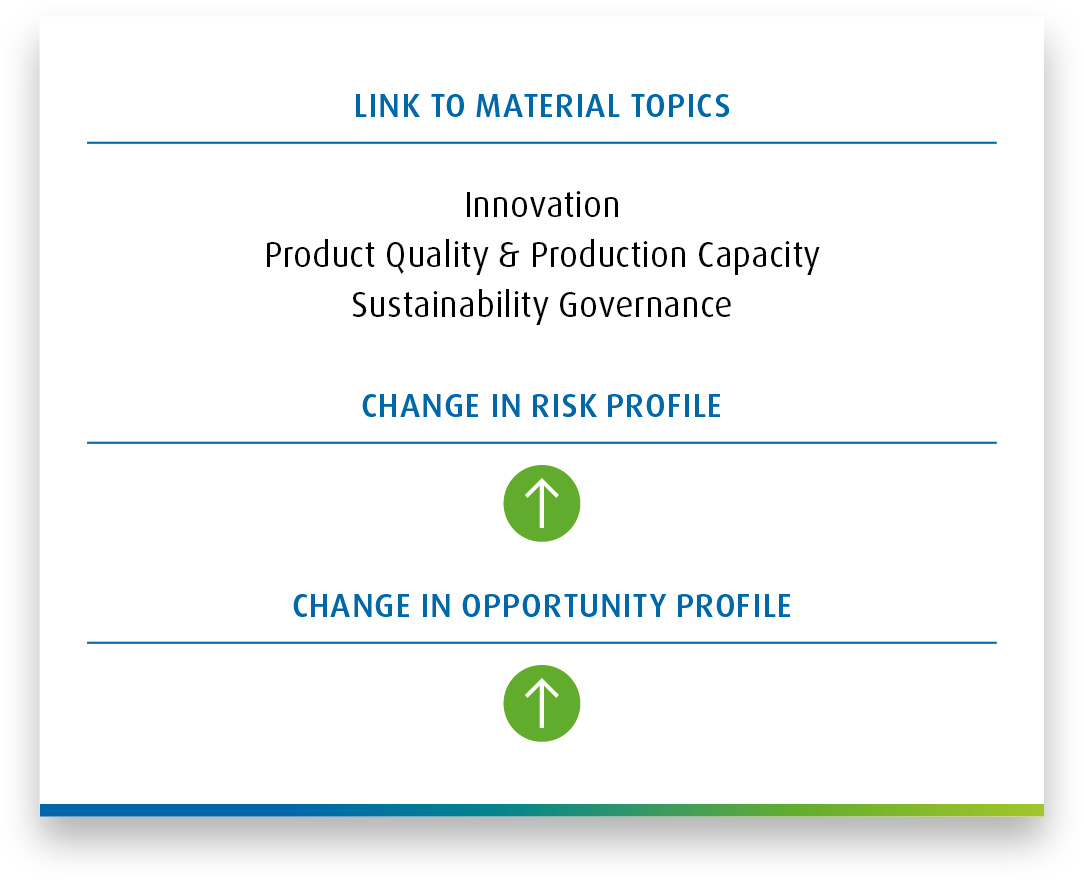Open Product Quality & Production Capacity topic
This screenshot has height=880, width=1084.
[542, 256]
